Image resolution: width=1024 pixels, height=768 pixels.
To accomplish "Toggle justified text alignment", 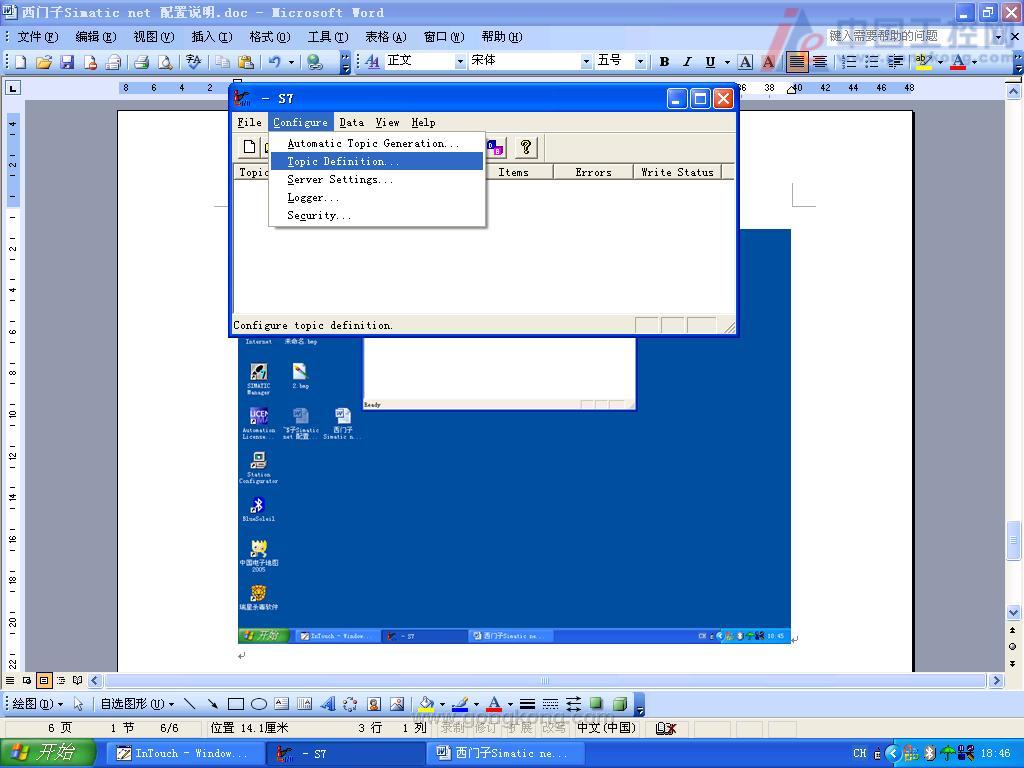I will coord(797,61).
